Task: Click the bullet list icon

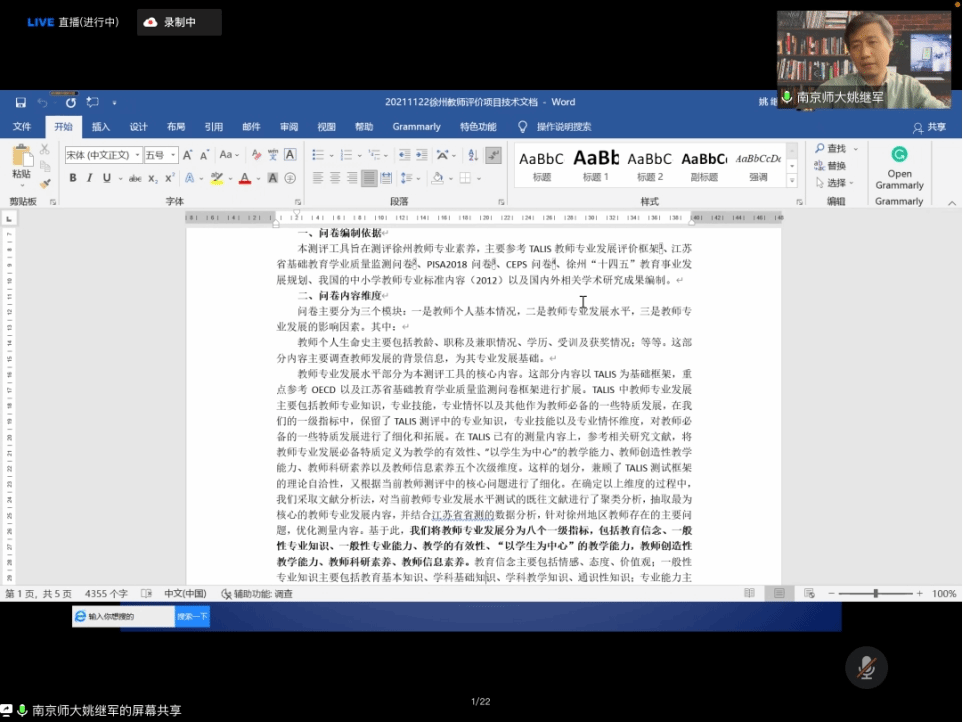Action: pos(317,155)
